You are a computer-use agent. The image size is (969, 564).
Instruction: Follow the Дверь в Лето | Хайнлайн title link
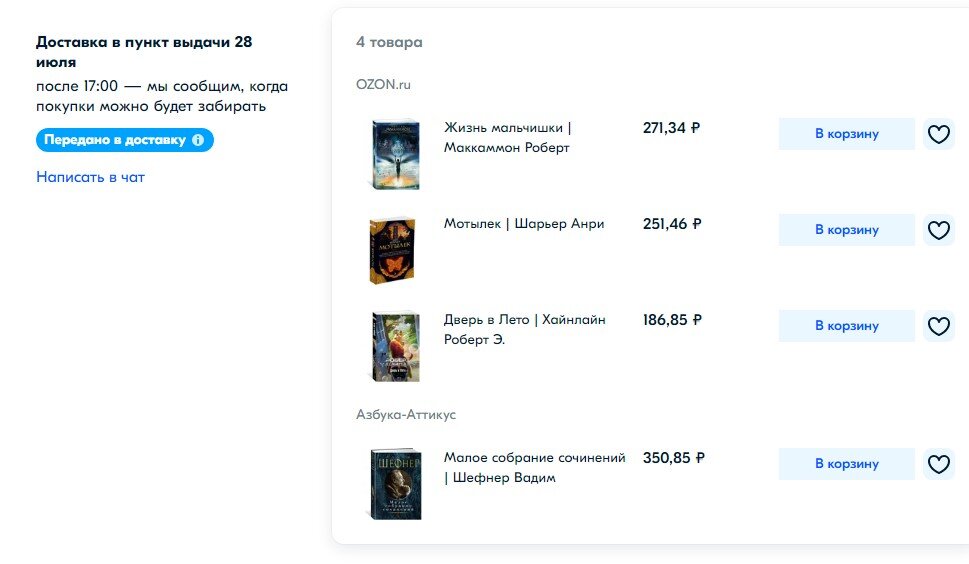pos(525,329)
